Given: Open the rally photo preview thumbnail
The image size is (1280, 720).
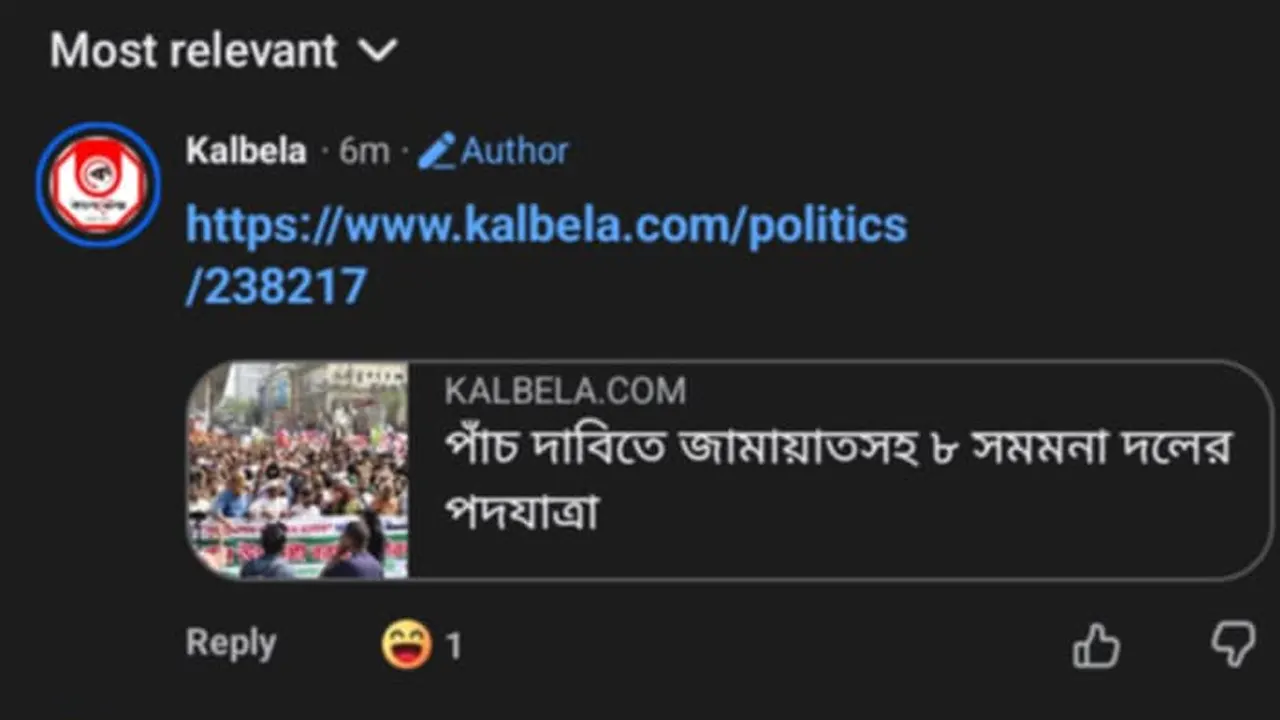Looking at the screenshot, I should click(298, 470).
